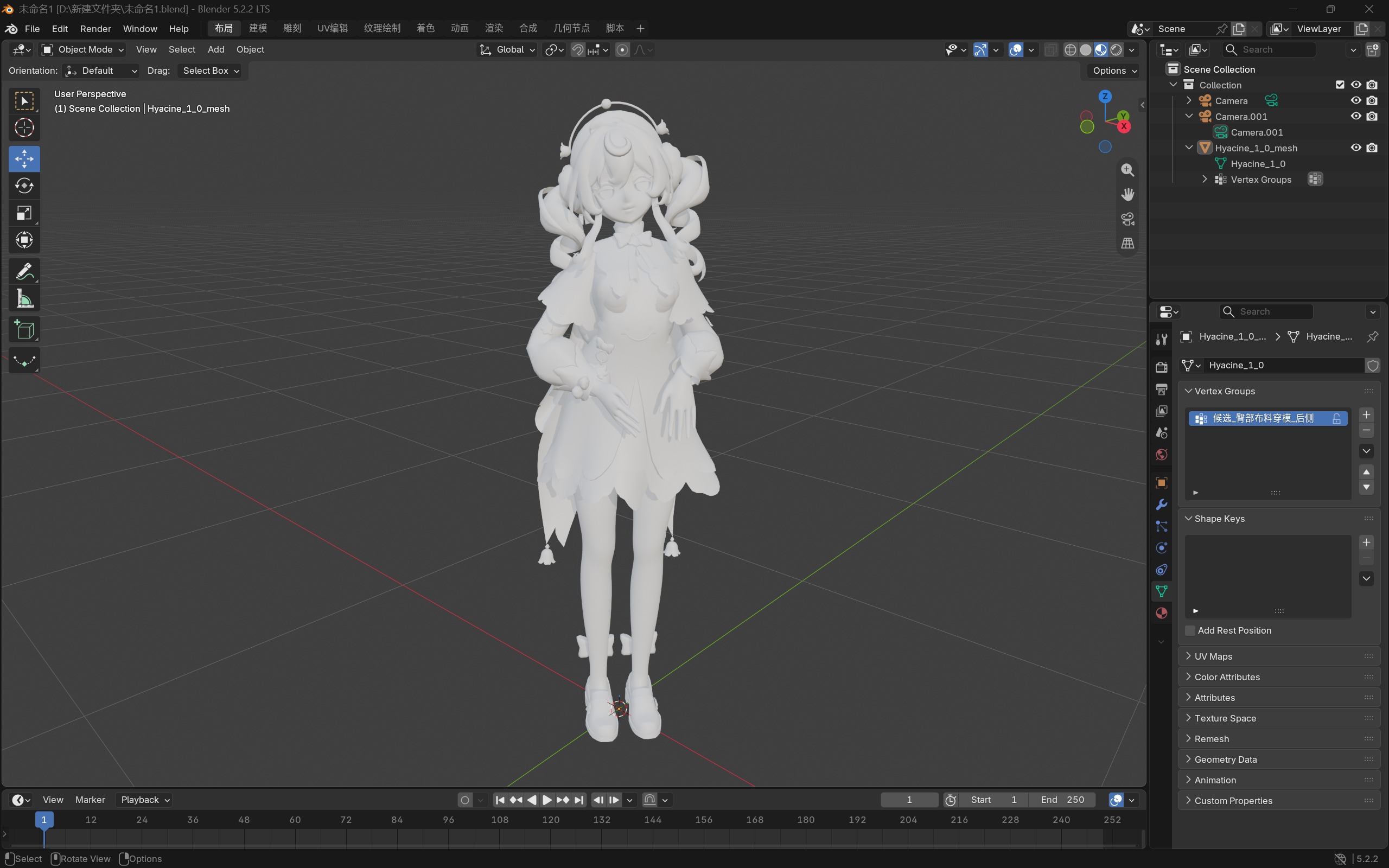The height and width of the screenshot is (868, 1389).
Task: Open the Object Mode dropdown
Action: 83,50
